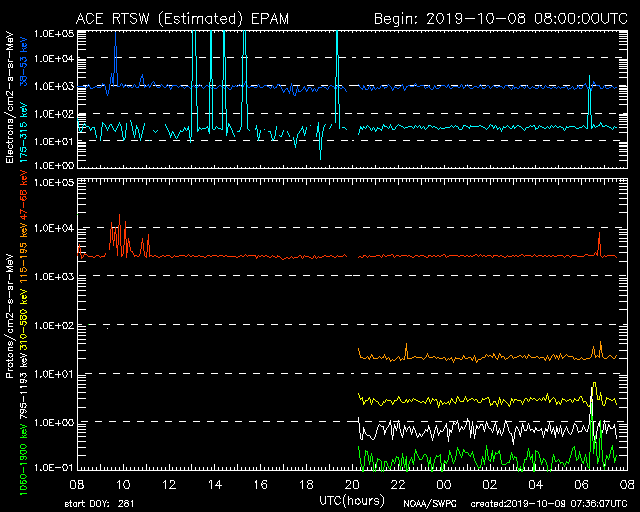Click the 04 hour tick on time axis
The width and height of the screenshot is (640, 512).
535,482
